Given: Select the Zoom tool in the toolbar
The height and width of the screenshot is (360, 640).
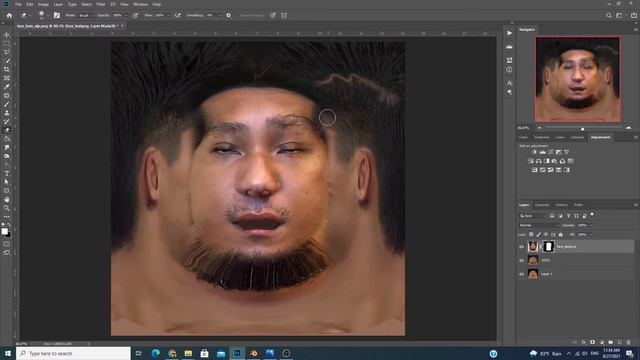Looking at the screenshot, I should coord(7,208).
